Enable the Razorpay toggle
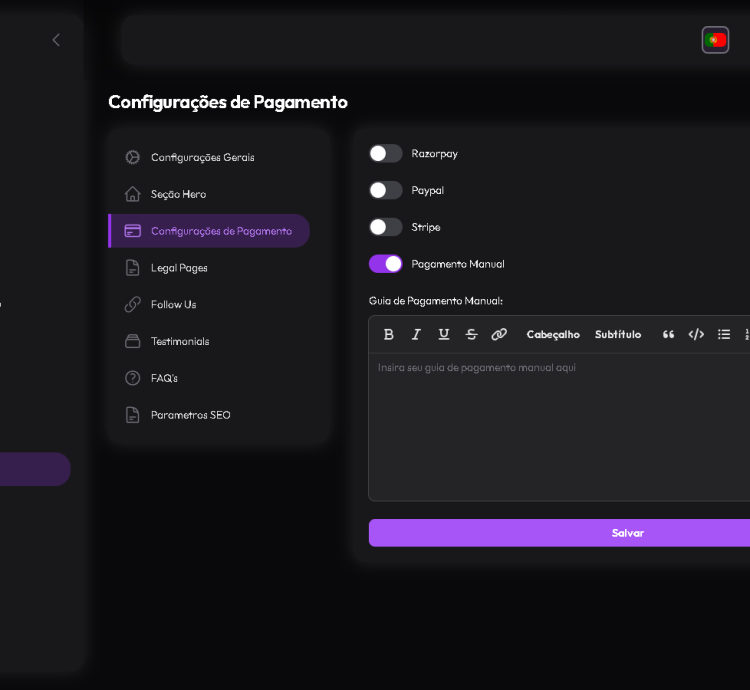Screen dimensions: 750x690 [x=386, y=153]
